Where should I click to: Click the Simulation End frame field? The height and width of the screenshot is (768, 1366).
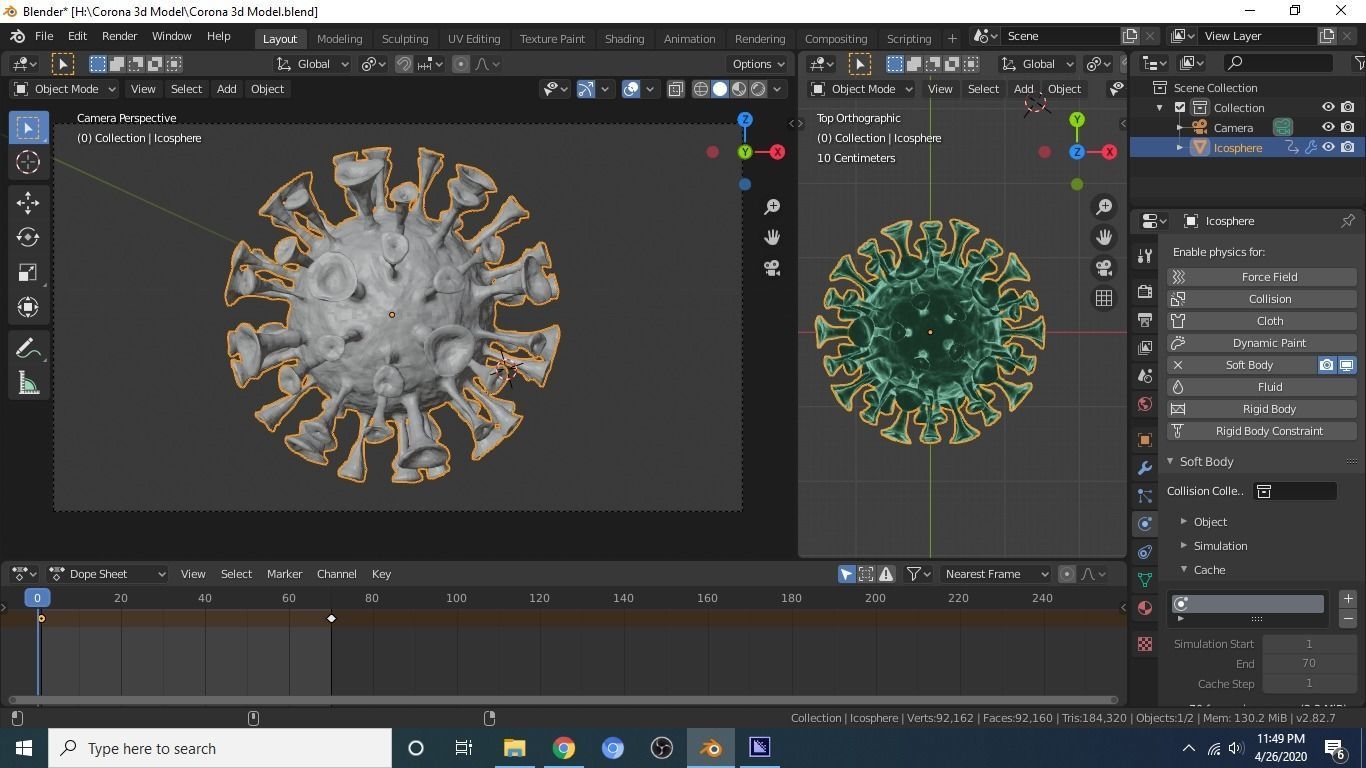(1308, 664)
